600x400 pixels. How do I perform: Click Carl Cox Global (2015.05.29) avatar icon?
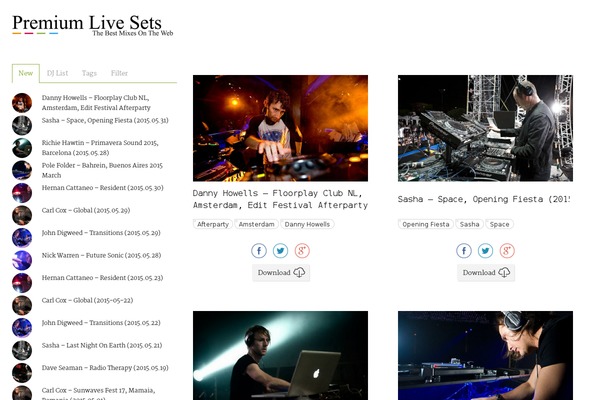pyautogui.click(x=22, y=215)
